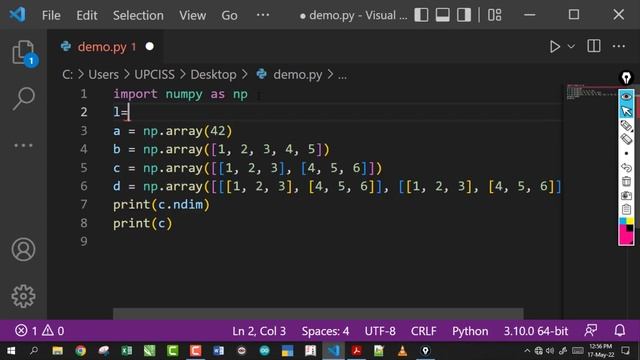Click the Desktop breadcrumb
The image size is (640, 360).
pos(213,75)
